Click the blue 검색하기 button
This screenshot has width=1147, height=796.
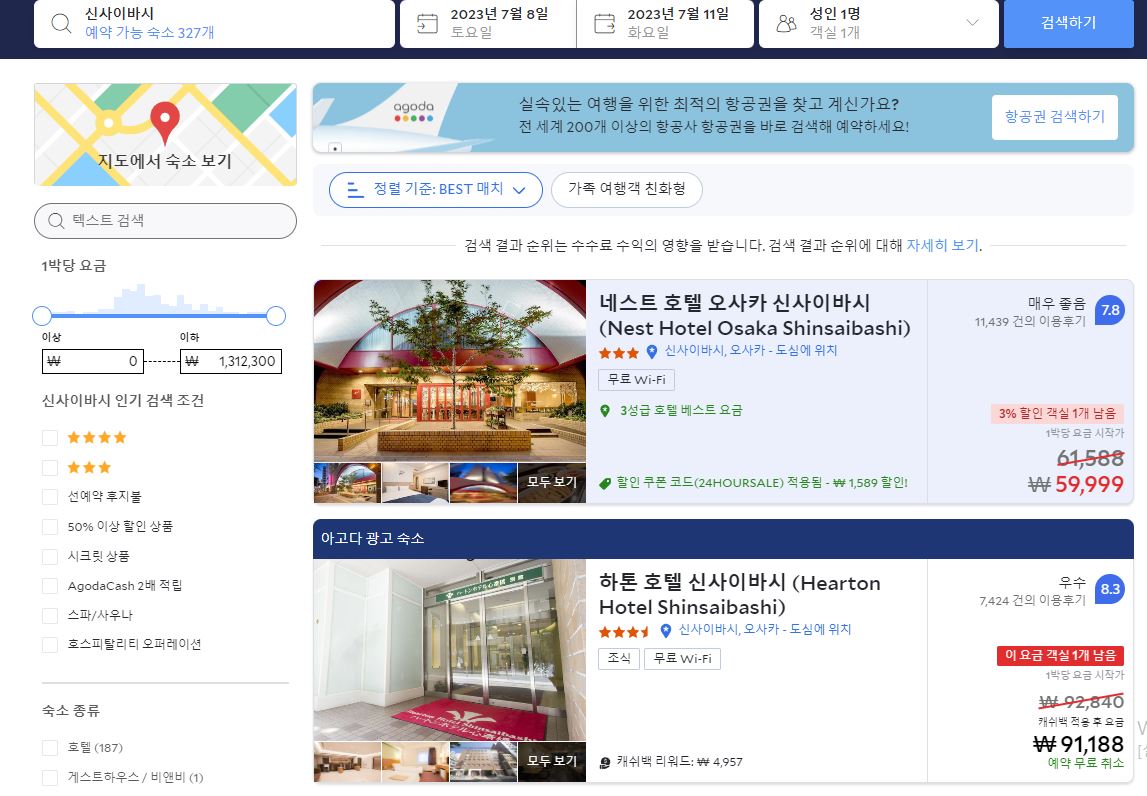[1068, 23]
